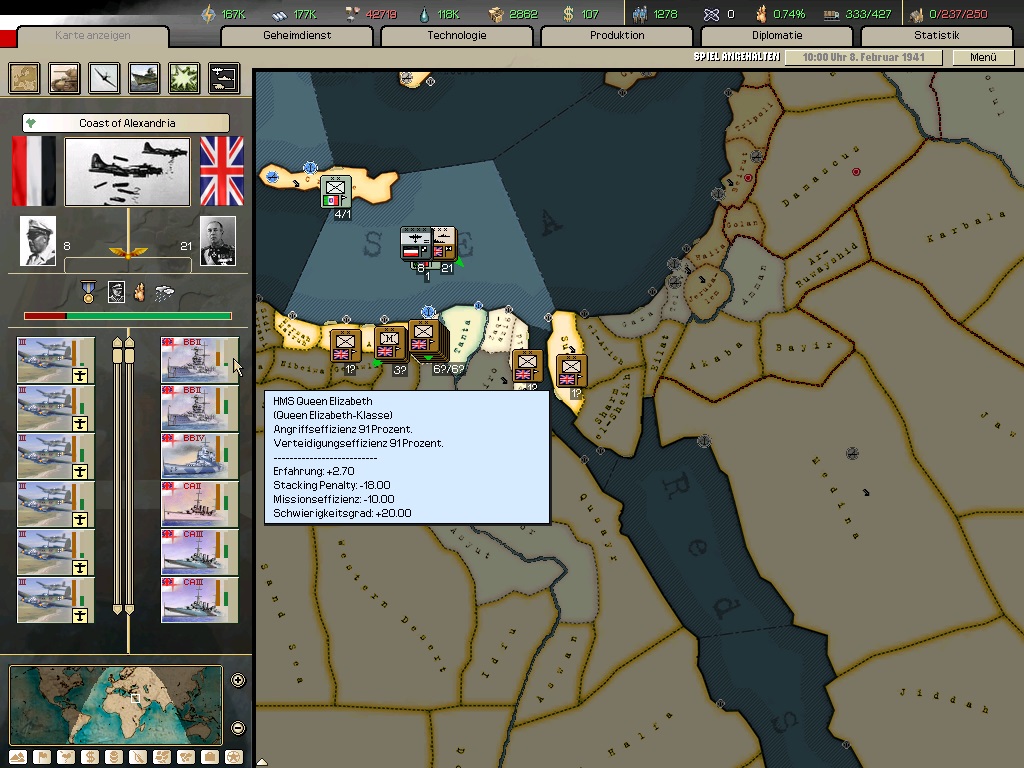Select the German commander portrait
Image resolution: width=1024 pixels, height=768 pixels.
pos(38,241)
